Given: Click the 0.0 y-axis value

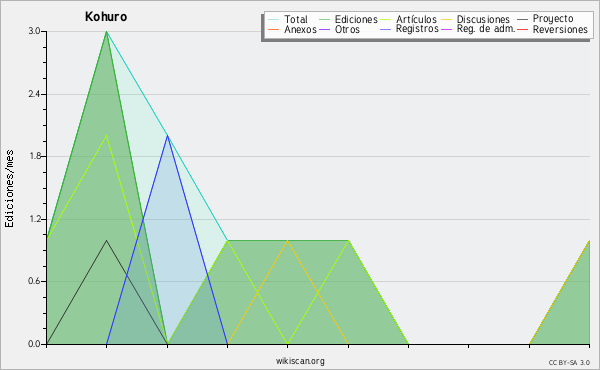Looking at the screenshot, I should click(34, 344).
